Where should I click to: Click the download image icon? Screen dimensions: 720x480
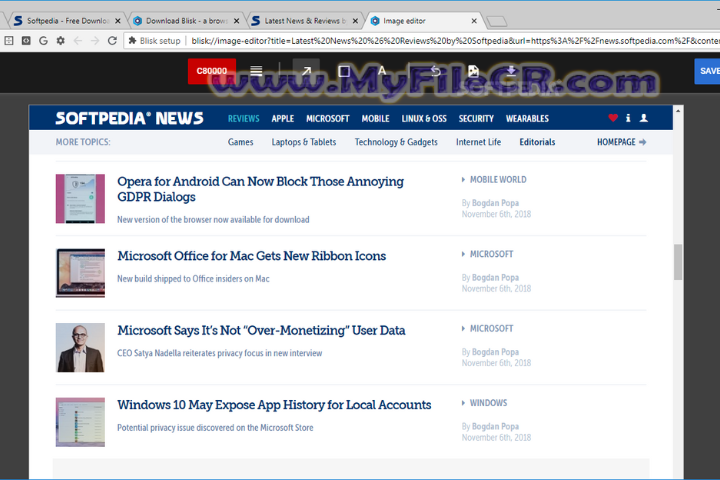tap(511, 71)
